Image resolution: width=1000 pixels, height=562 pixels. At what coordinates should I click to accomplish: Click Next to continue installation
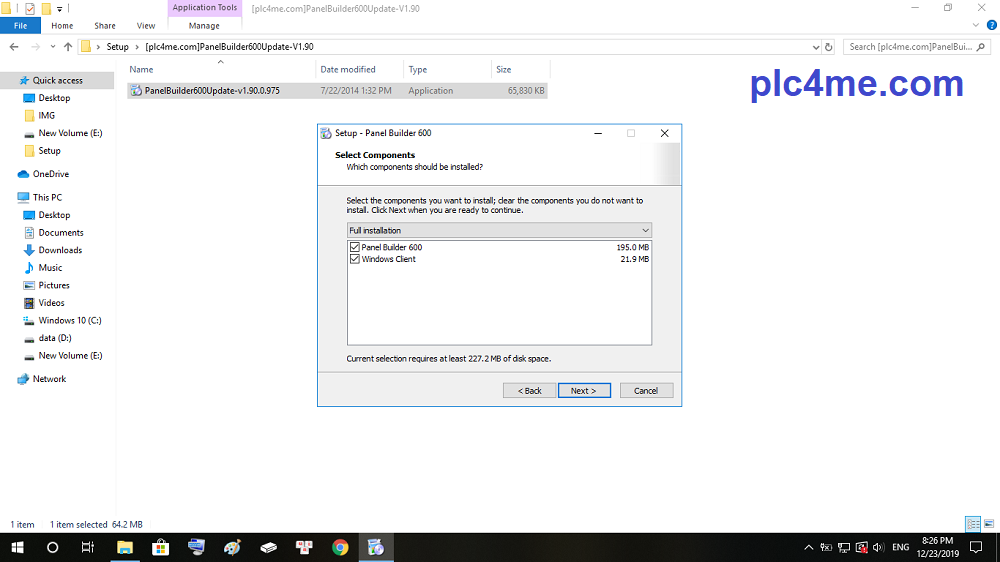click(583, 390)
